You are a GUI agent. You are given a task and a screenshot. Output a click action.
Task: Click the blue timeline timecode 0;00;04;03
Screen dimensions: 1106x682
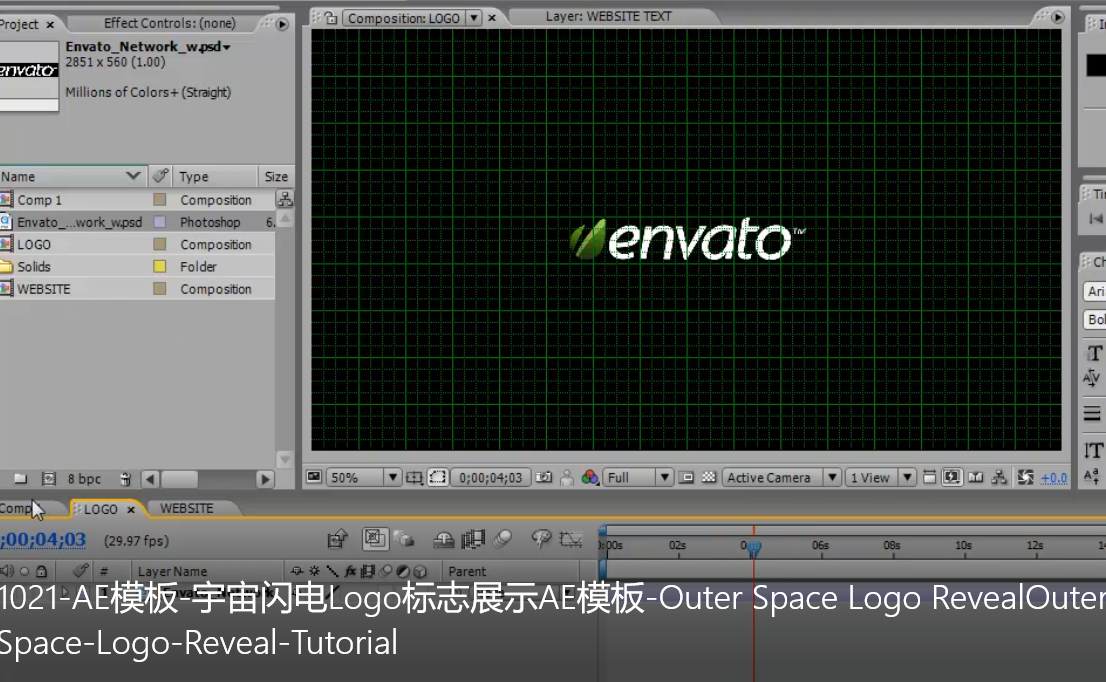43,540
